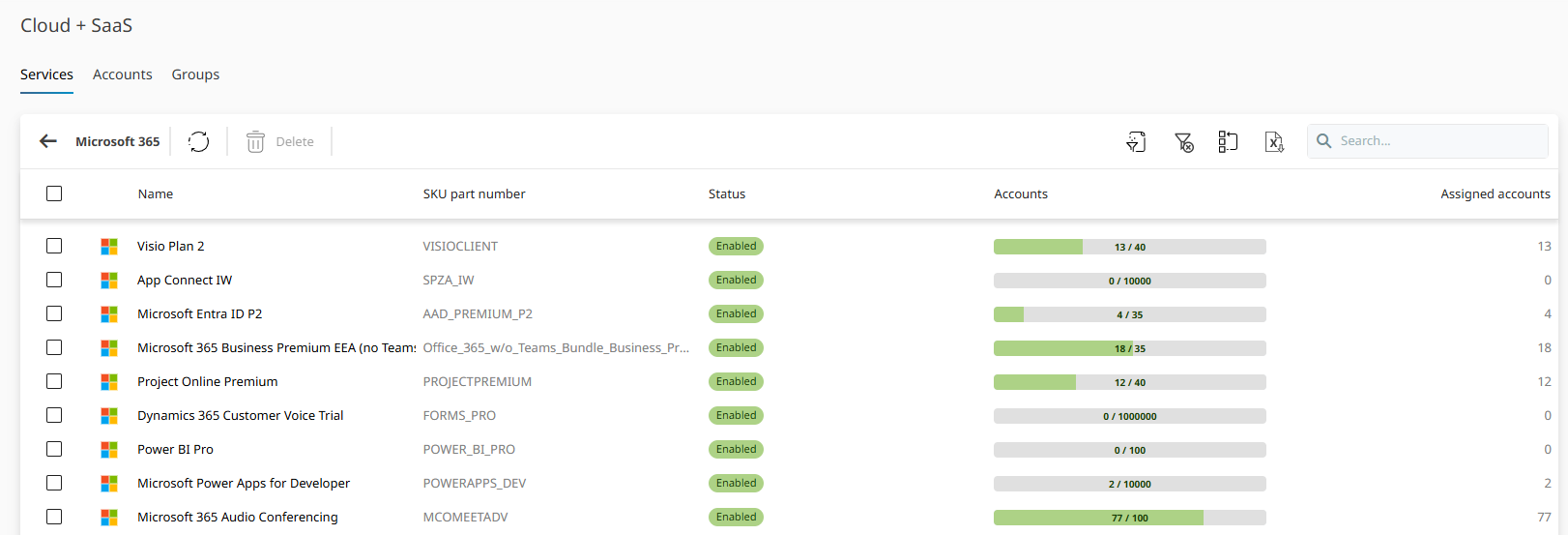Click the VISIOCLIENT SKU cell
The height and width of the screenshot is (535, 1568).
click(x=460, y=246)
